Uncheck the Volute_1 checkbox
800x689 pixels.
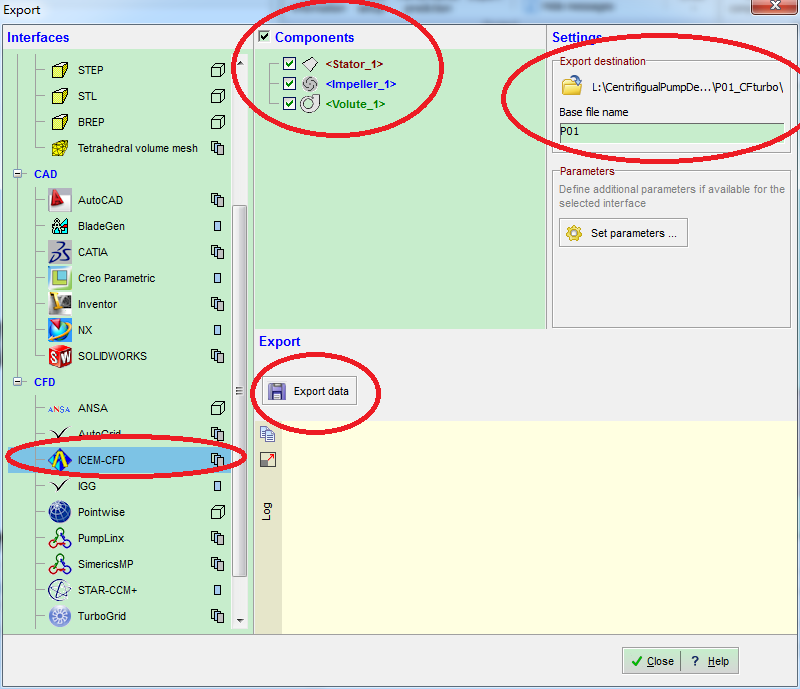290,104
